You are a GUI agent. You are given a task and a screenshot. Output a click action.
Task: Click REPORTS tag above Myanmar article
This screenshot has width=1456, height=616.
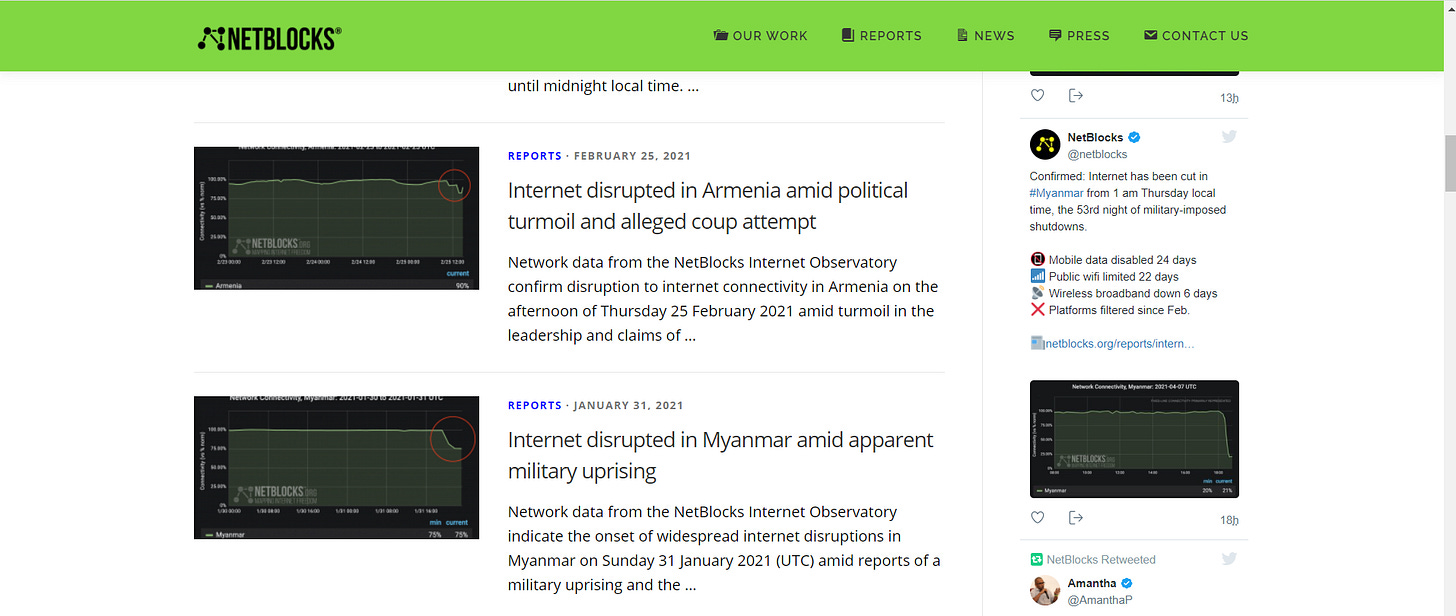(535, 406)
